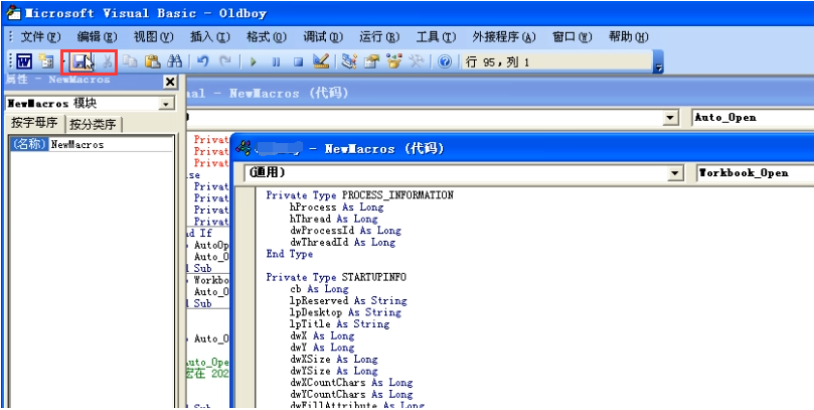Click the Reset stop icon

pyautogui.click(x=298, y=62)
